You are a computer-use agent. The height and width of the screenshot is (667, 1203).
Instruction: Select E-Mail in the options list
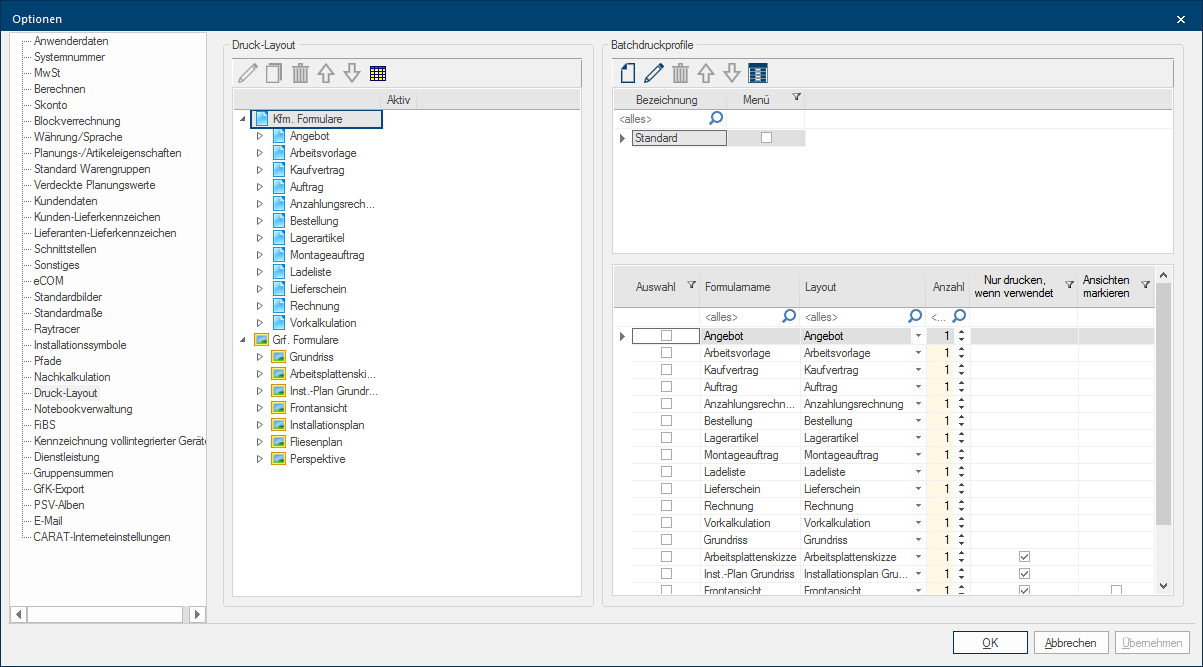[48, 521]
